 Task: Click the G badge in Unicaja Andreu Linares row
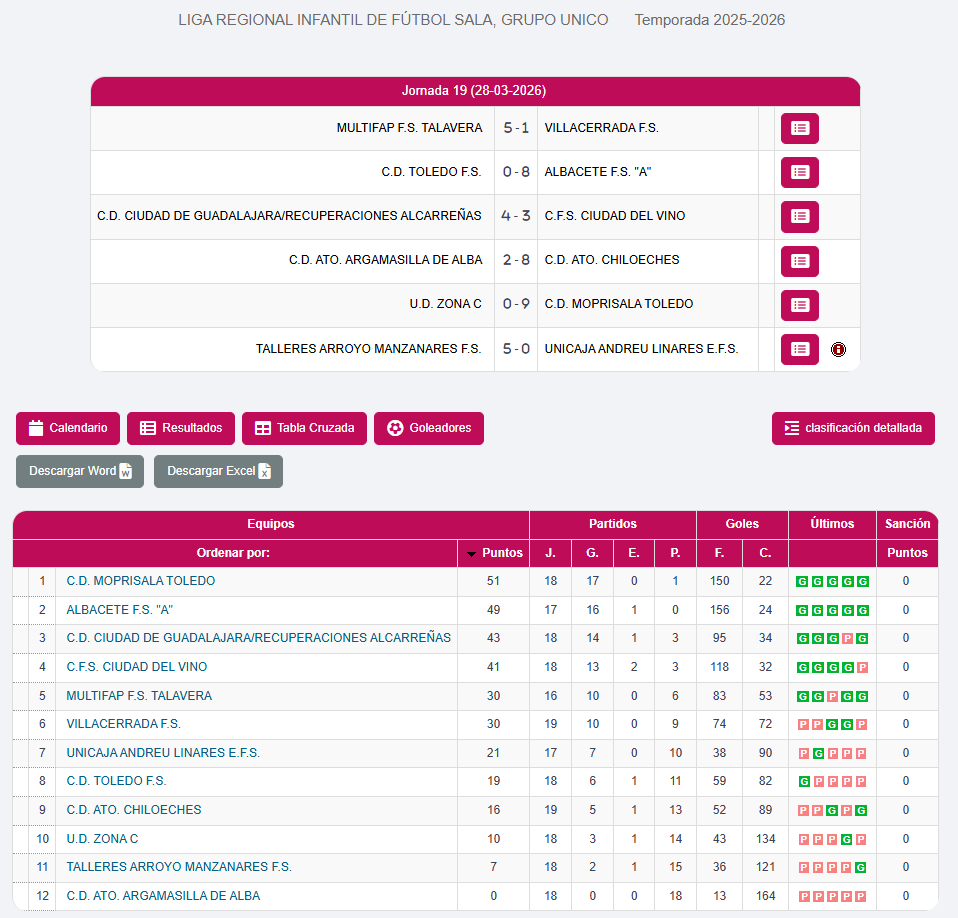click(819, 754)
